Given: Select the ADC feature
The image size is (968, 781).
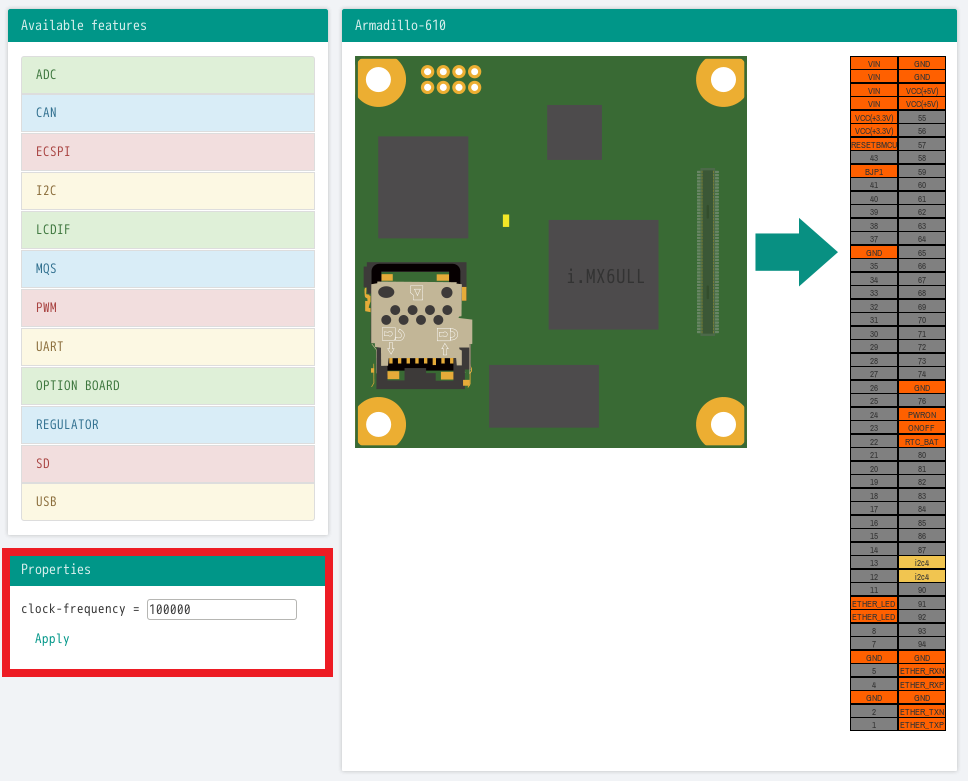Looking at the screenshot, I should click(x=168, y=75).
